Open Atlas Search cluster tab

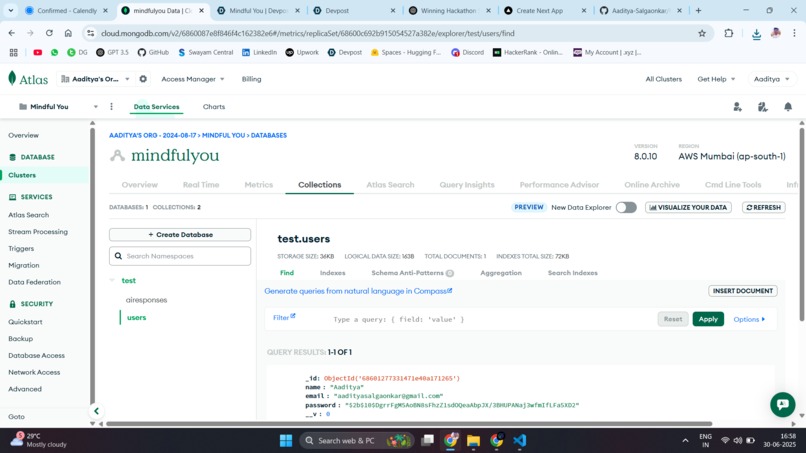pos(390,185)
